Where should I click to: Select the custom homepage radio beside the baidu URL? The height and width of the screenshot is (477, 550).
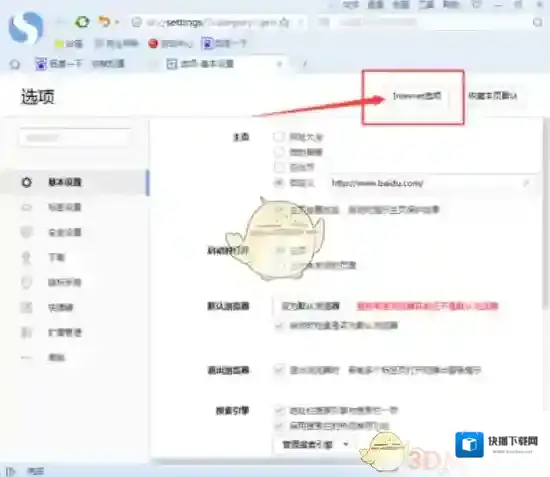pos(279,183)
